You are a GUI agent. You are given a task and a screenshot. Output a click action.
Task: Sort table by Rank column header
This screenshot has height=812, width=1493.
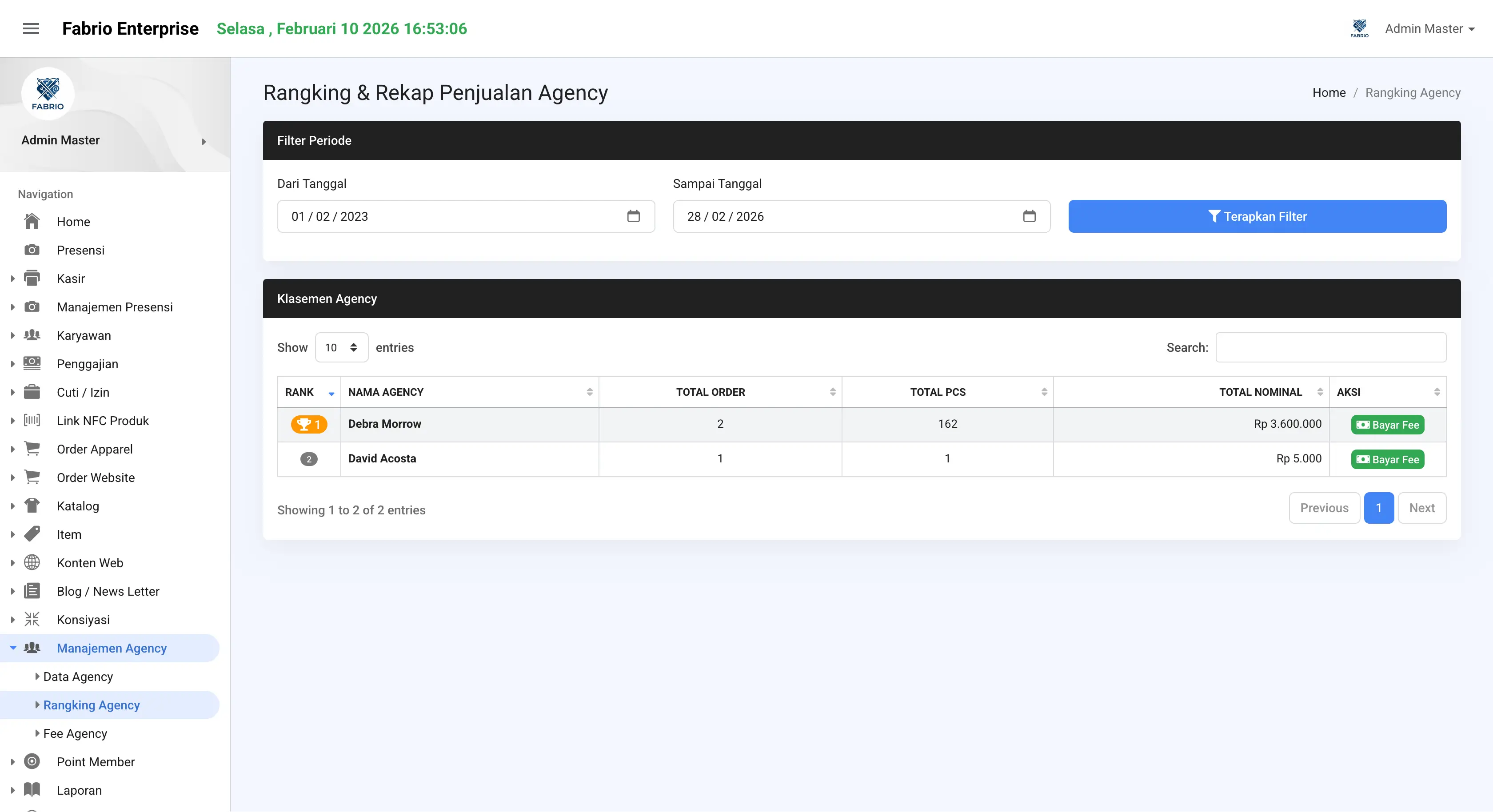point(309,392)
